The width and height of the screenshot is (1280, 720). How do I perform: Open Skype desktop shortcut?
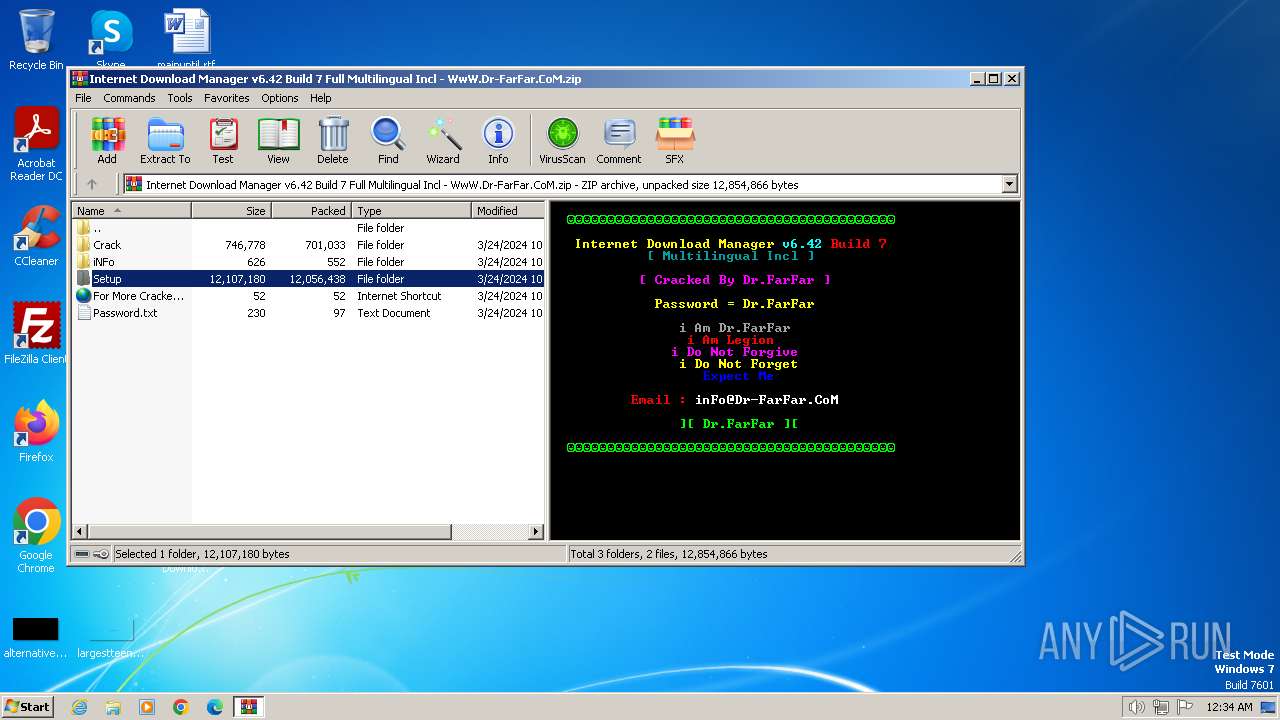click(111, 39)
